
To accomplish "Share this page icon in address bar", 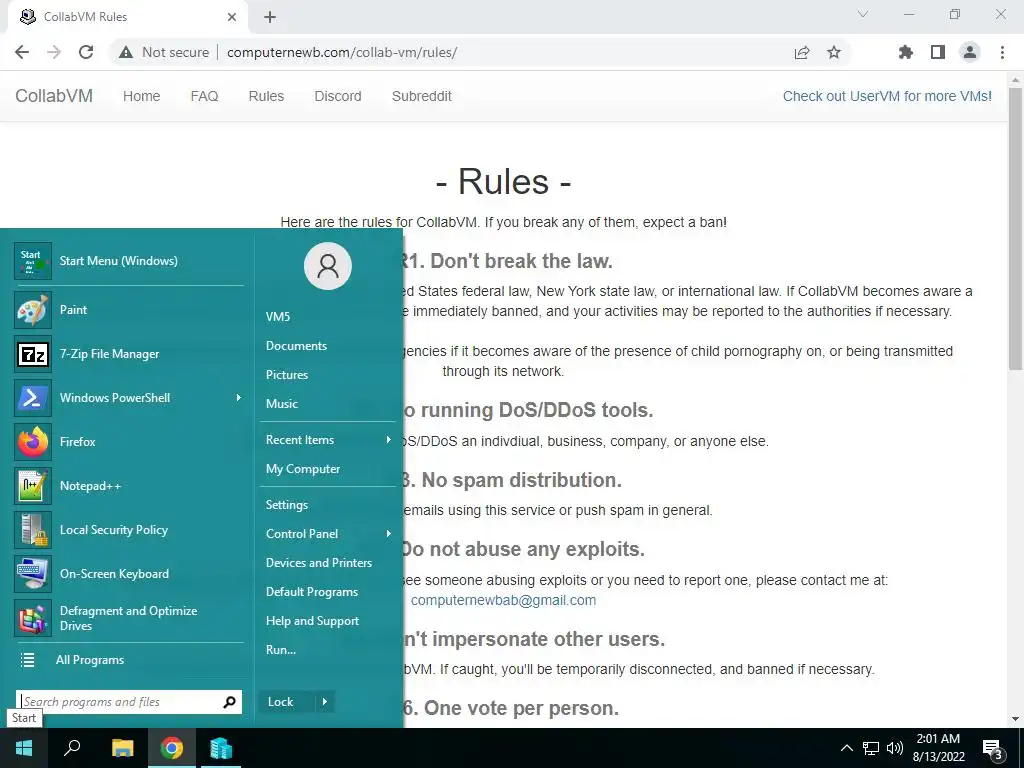I will tap(802, 52).
